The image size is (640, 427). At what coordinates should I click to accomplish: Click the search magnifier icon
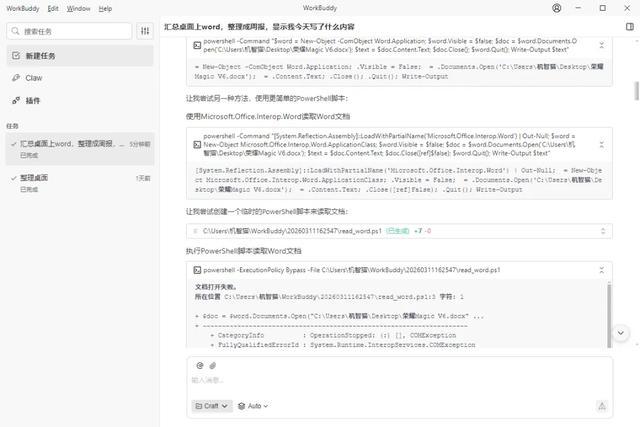[16, 31]
